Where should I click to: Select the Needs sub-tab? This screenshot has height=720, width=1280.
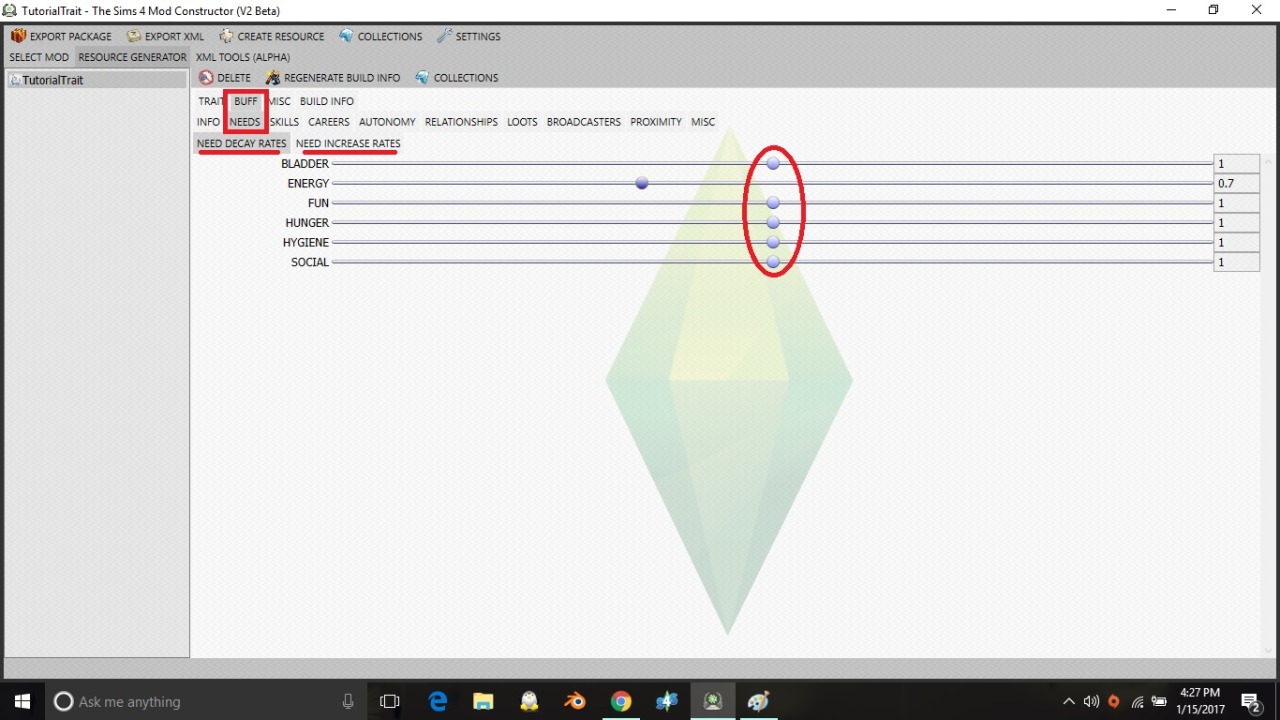pos(245,122)
